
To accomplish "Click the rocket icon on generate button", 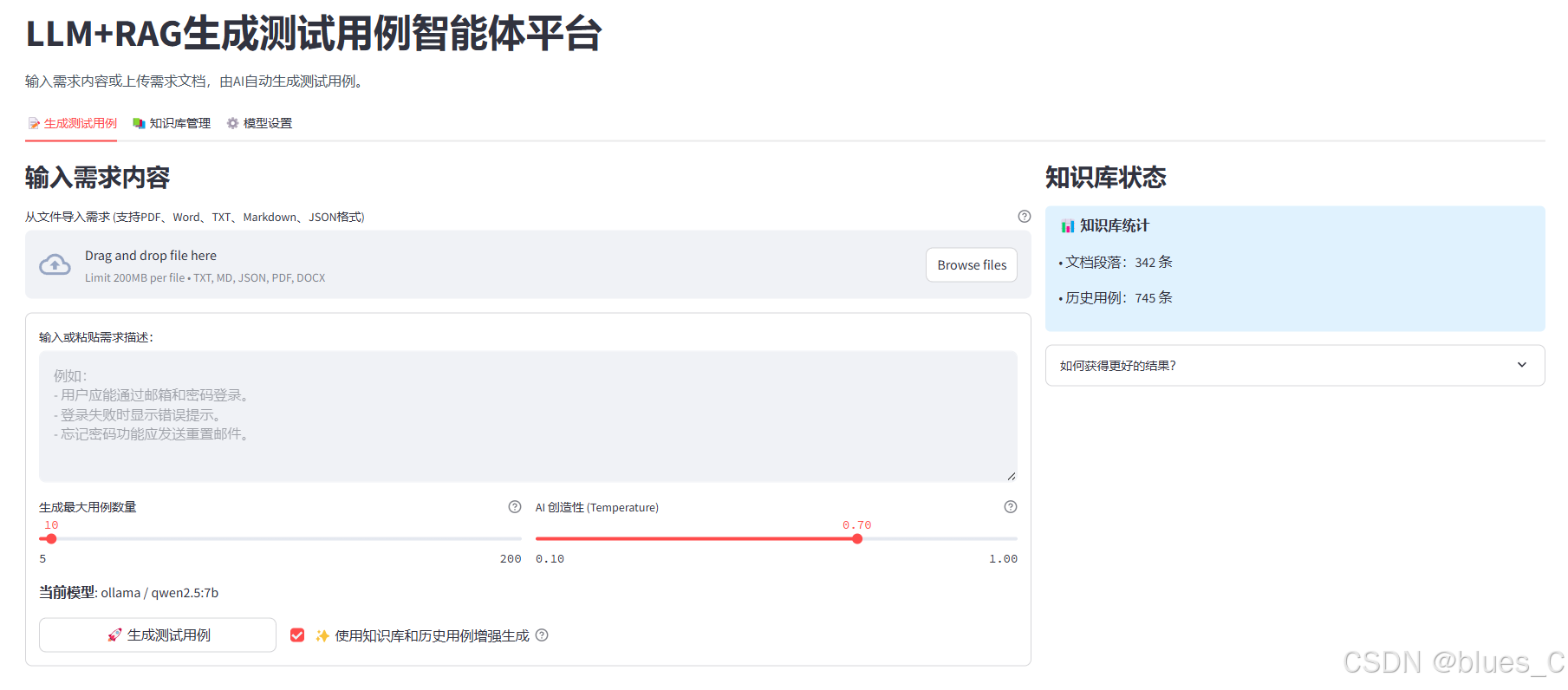I will 114,635.
